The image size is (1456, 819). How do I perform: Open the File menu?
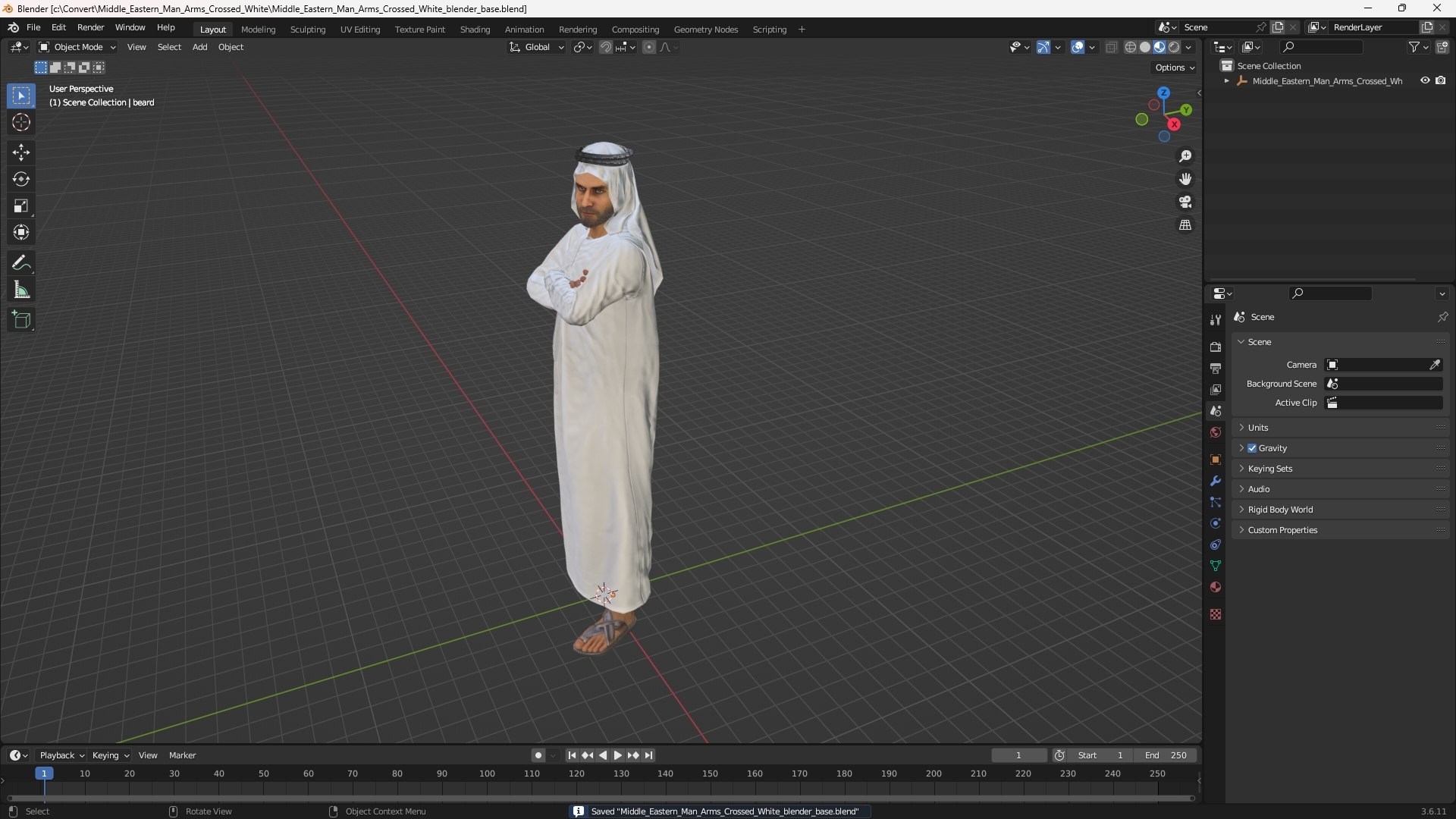33,27
